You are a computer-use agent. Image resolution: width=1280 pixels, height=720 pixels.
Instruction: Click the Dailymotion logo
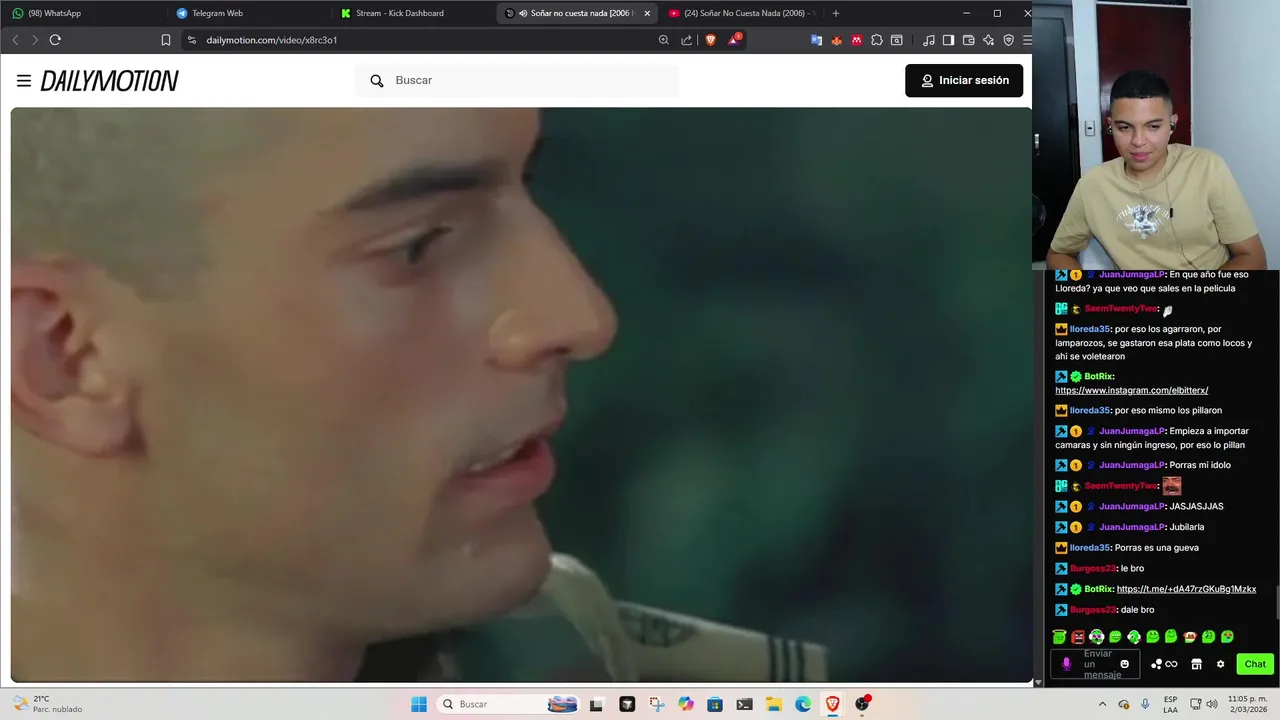(109, 81)
